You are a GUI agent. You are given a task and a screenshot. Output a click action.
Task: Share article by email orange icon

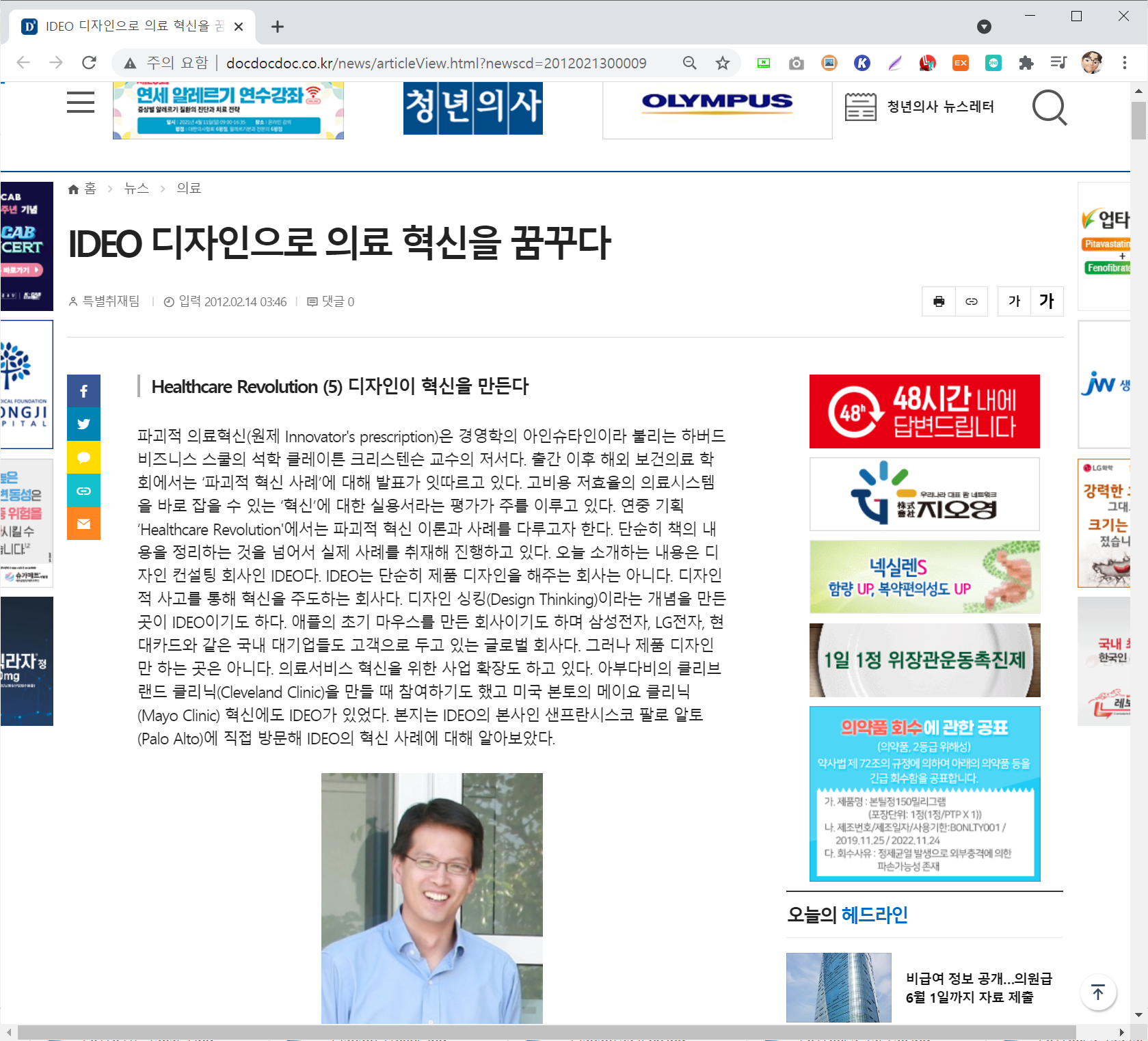pyautogui.click(x=83, y=524)
